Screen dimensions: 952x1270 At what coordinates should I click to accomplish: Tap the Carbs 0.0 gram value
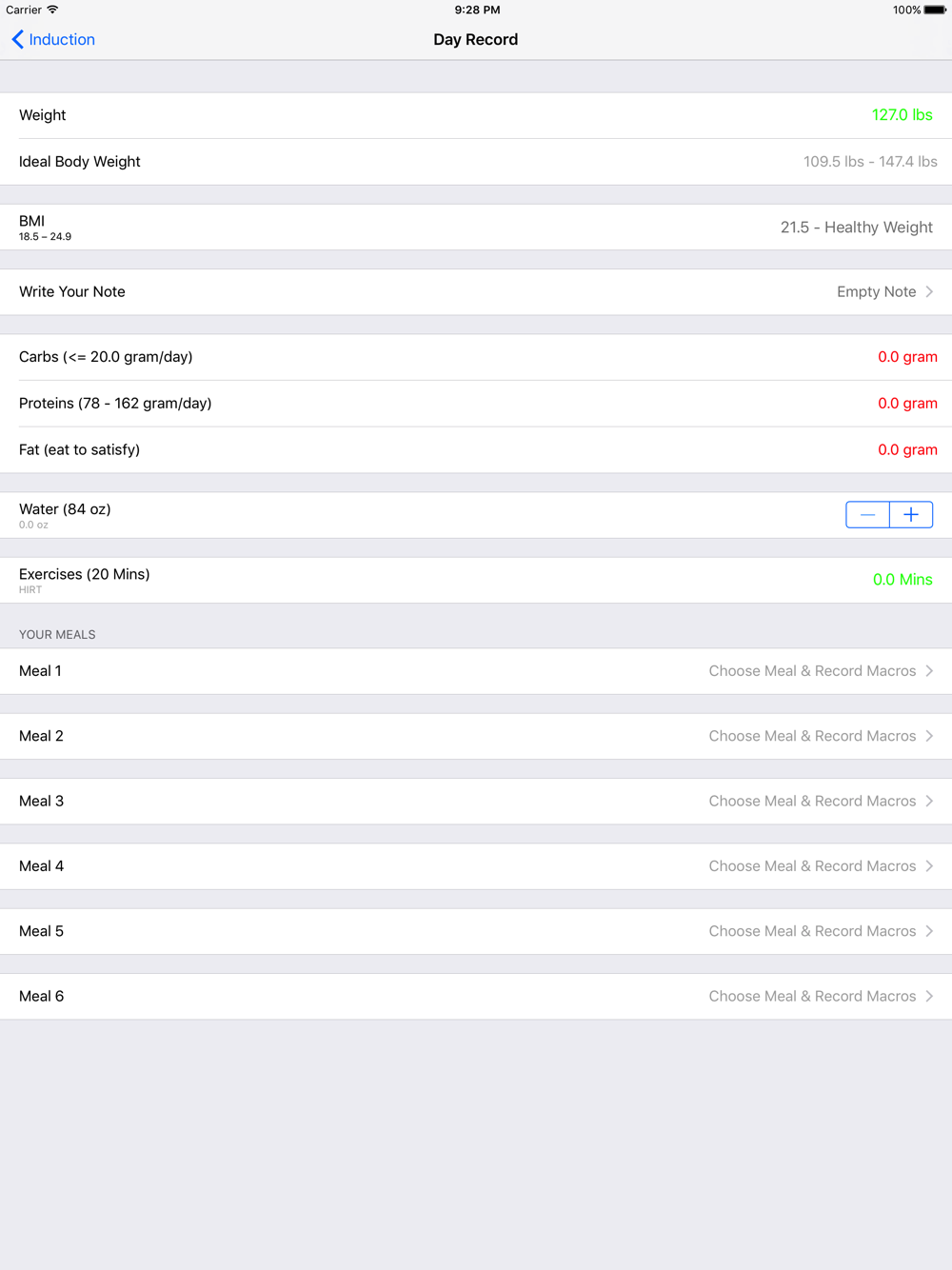[907, 357]
